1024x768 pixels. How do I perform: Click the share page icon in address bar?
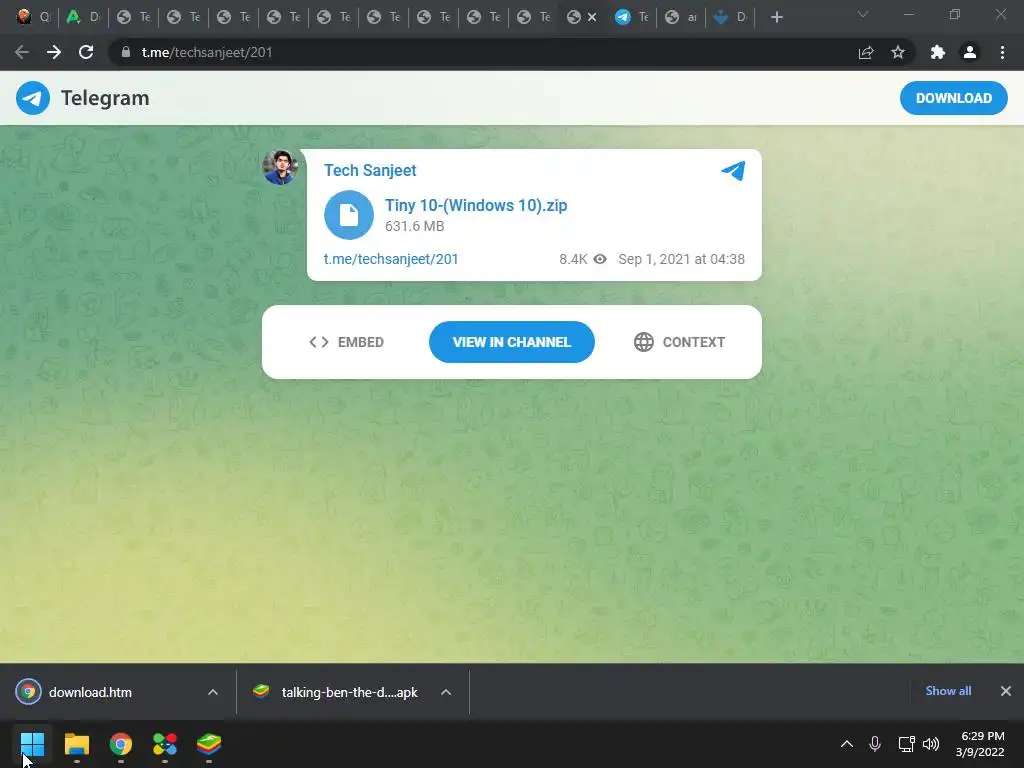(866, 52)
